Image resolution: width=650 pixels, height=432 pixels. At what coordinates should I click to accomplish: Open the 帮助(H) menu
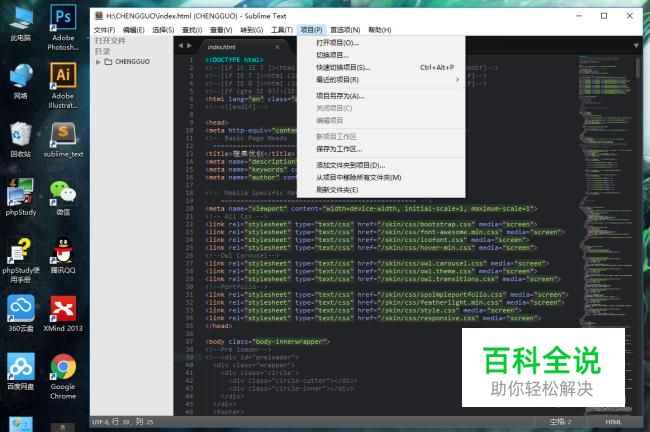(x=380, y=30)
